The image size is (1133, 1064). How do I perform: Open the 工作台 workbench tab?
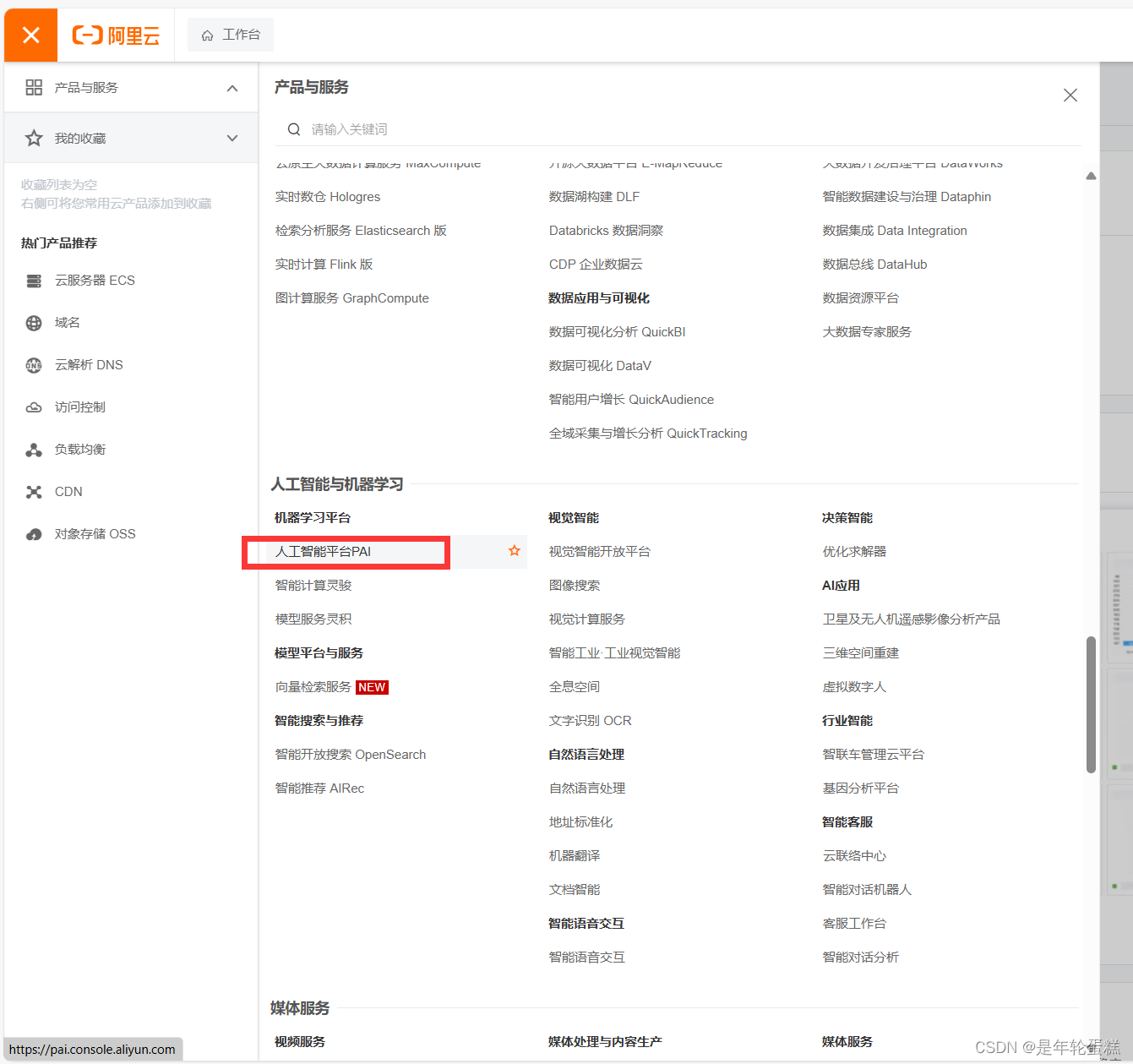[x=231, y=35]
